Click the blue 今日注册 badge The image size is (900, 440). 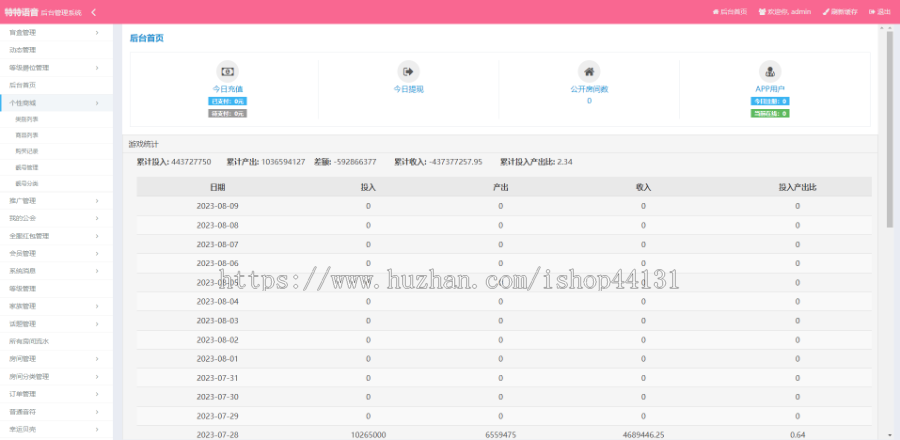point(770,101)
